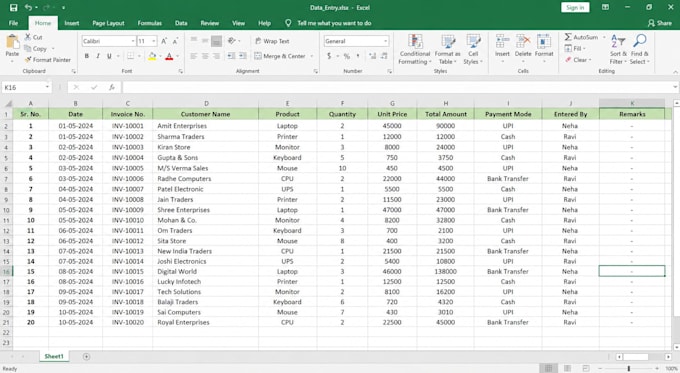Image resolution: width=680 pixels, height=373 pixels.
Task: Adjust the zoom slider
Action: coord(628,368)
